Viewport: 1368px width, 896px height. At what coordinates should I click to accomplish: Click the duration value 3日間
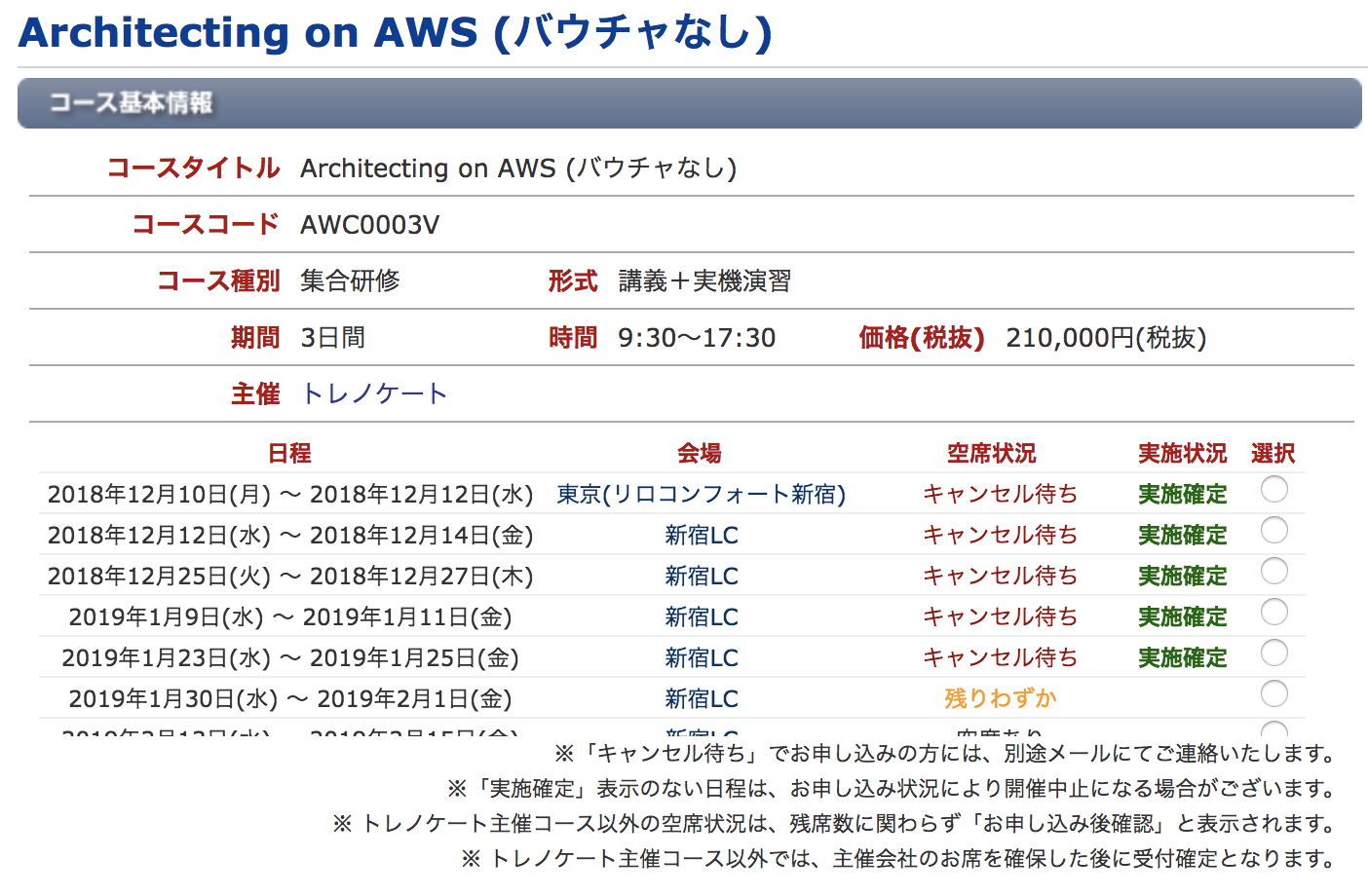click(333, 338)
